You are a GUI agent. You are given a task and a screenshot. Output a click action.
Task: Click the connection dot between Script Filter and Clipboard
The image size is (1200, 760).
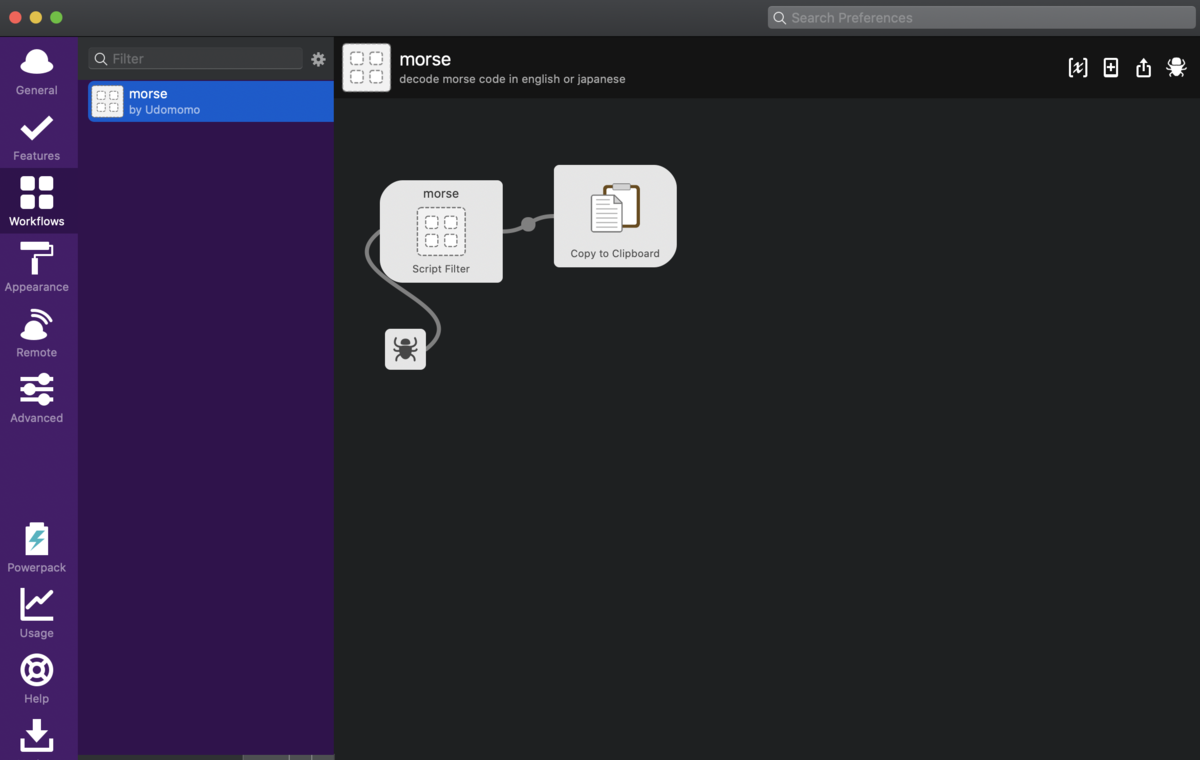click(x=528, y=224)
